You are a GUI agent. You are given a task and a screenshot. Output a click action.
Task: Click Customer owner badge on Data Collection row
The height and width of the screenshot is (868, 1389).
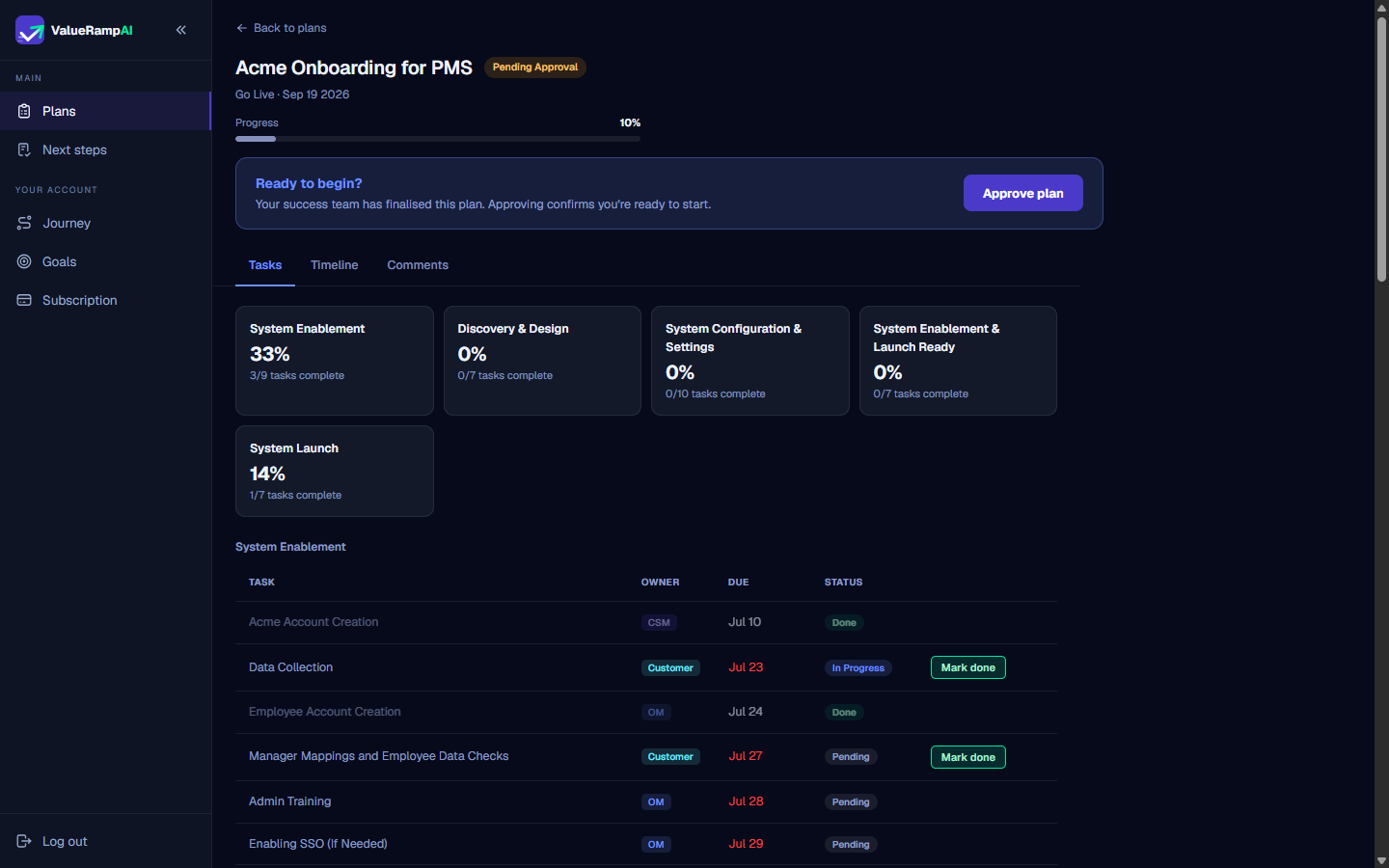click(670, 667)
